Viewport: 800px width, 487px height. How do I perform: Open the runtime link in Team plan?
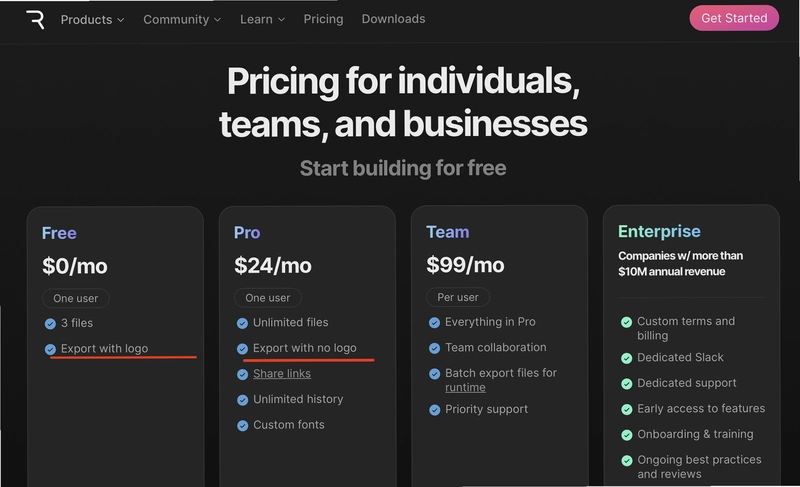(465, 388)
